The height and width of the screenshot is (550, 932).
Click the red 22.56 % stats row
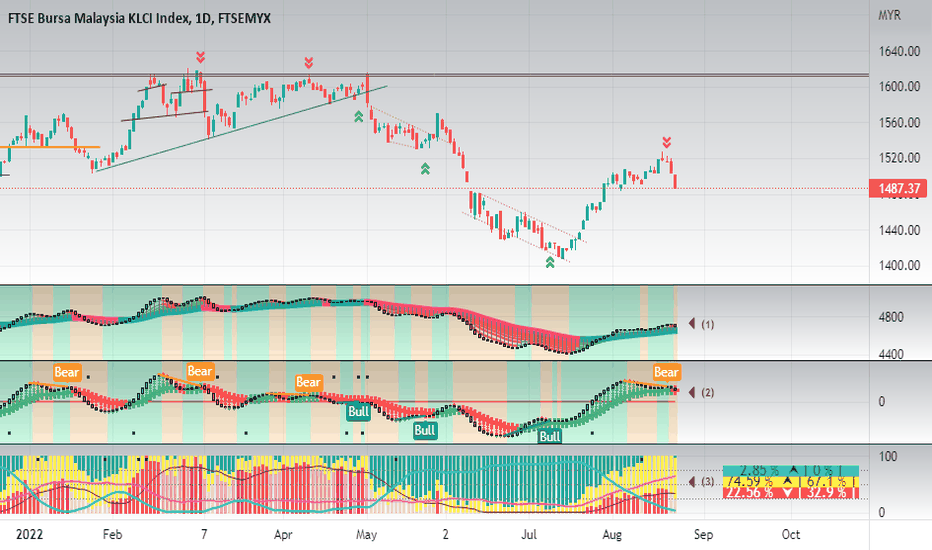[791, 492]
